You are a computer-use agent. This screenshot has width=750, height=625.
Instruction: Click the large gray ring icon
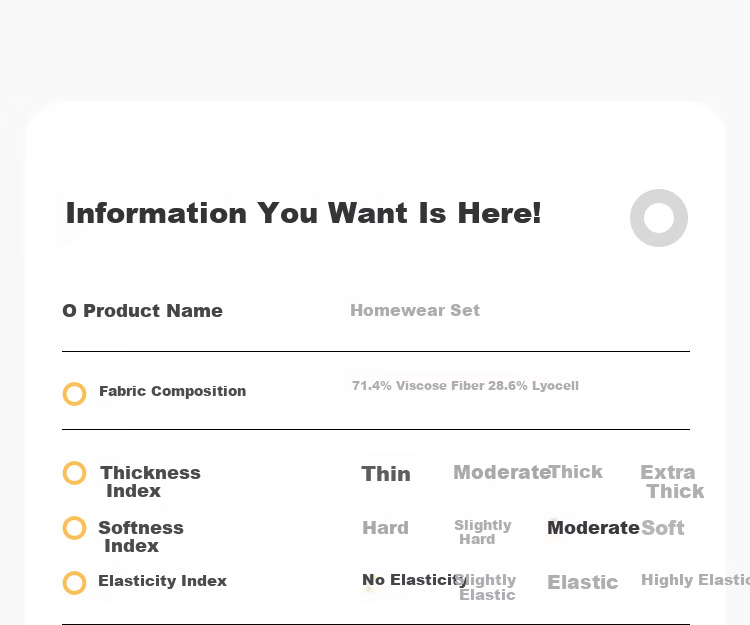(659, 218)
